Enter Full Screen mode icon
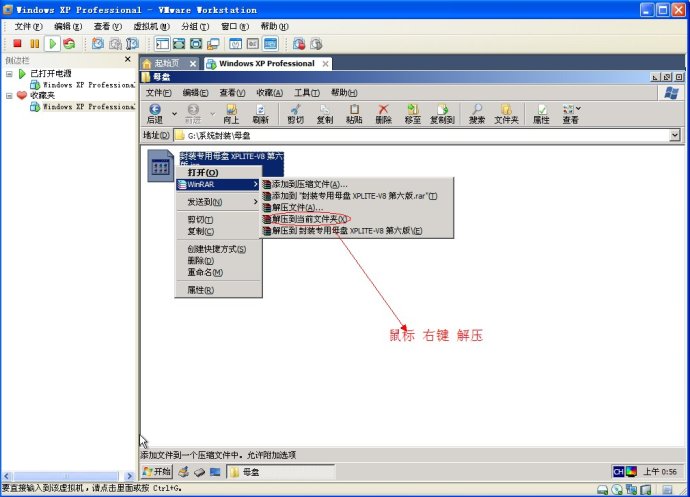Image resolution: width=690 pixels, height=497 pixels. tap(196, 44)
